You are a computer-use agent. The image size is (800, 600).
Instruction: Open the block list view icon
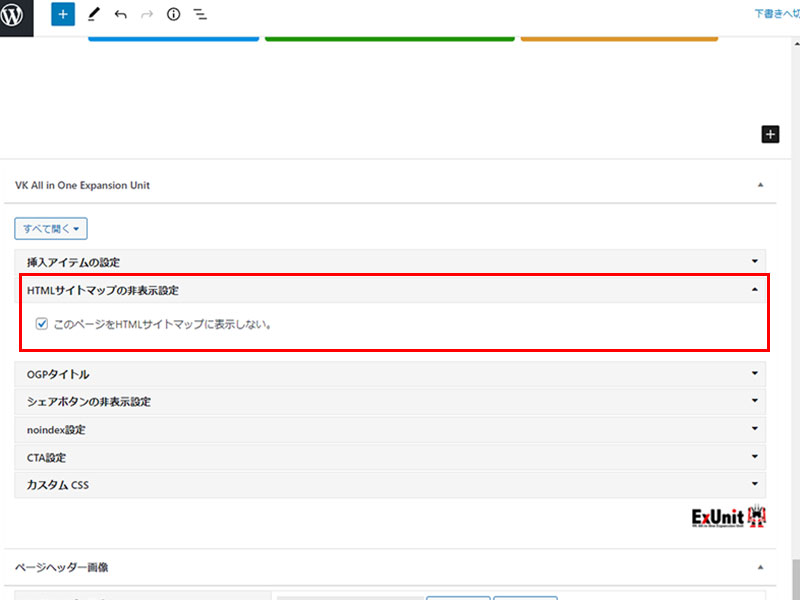click(199, 14)
